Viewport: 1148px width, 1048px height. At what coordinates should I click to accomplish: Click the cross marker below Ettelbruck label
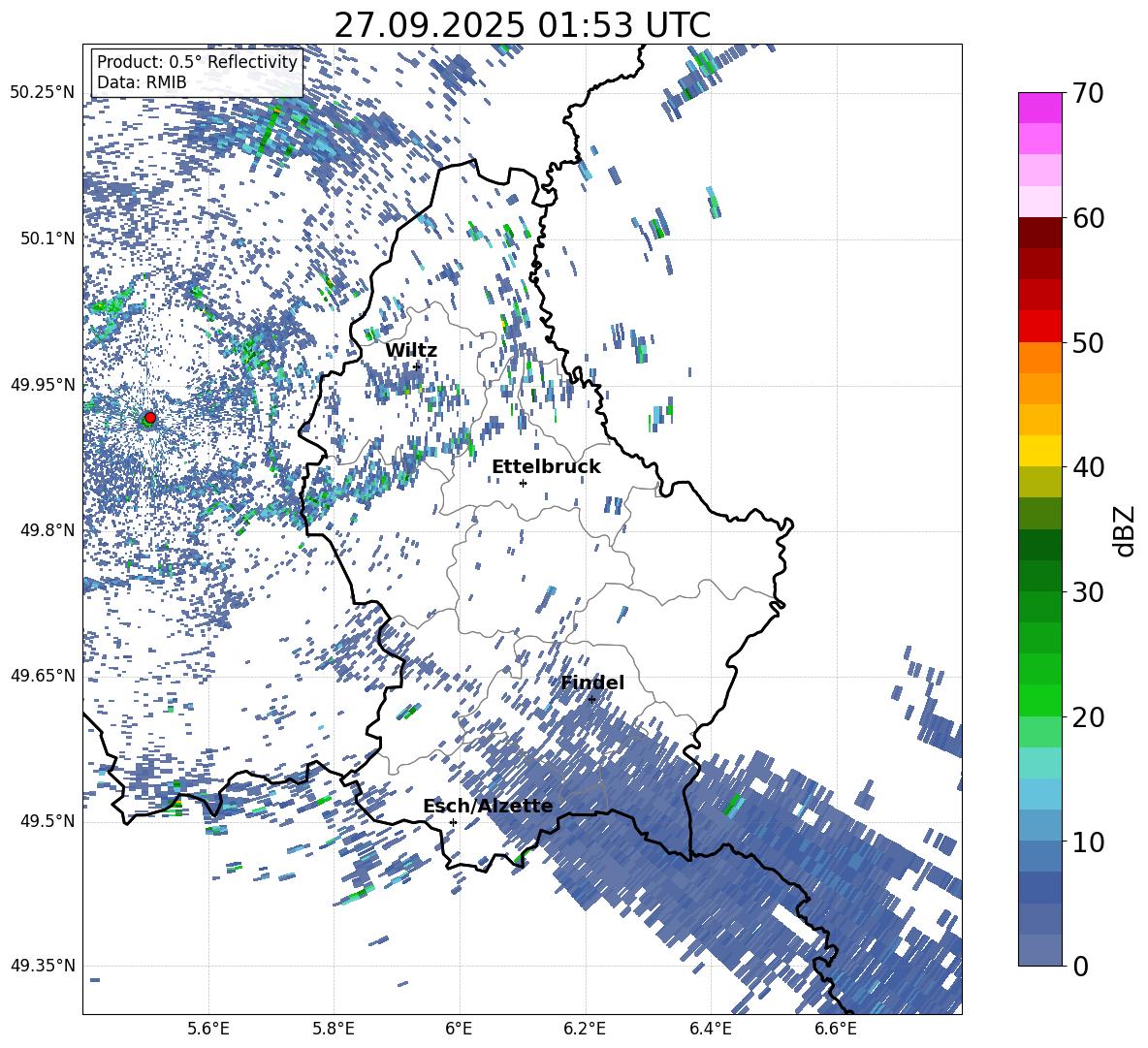[523, 483]
